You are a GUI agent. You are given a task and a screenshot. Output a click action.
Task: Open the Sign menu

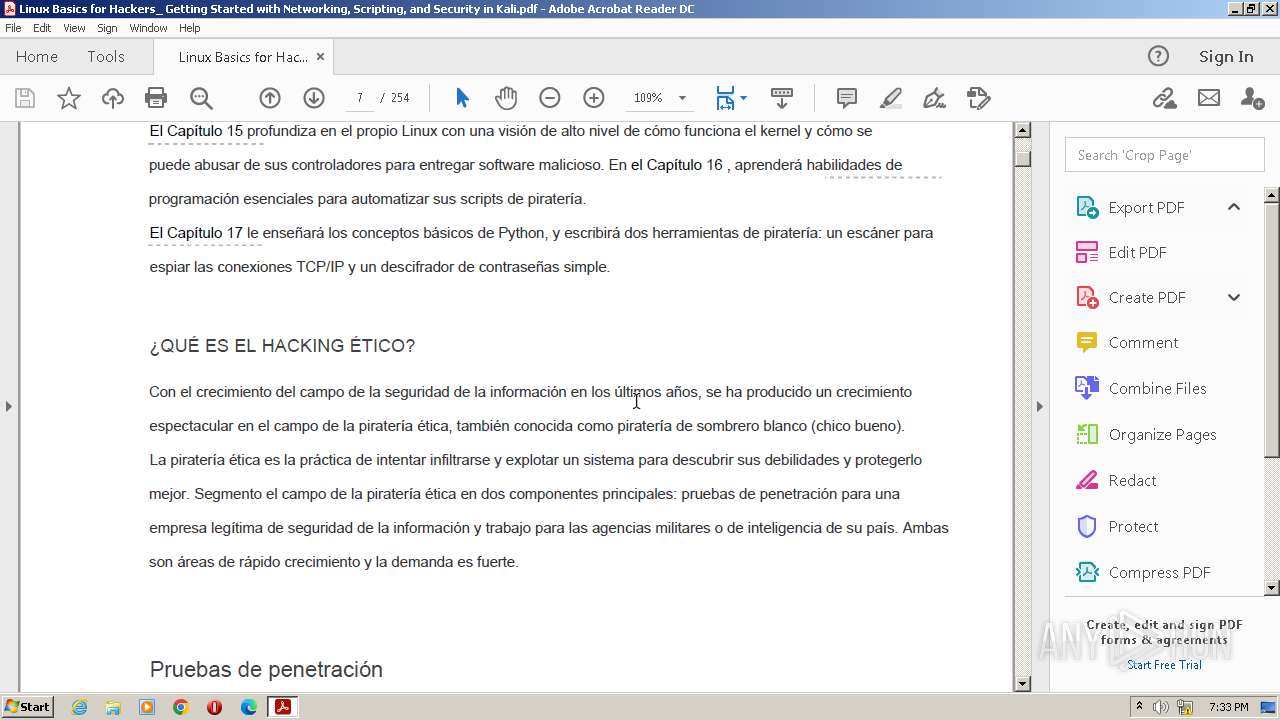pos(107,28)
